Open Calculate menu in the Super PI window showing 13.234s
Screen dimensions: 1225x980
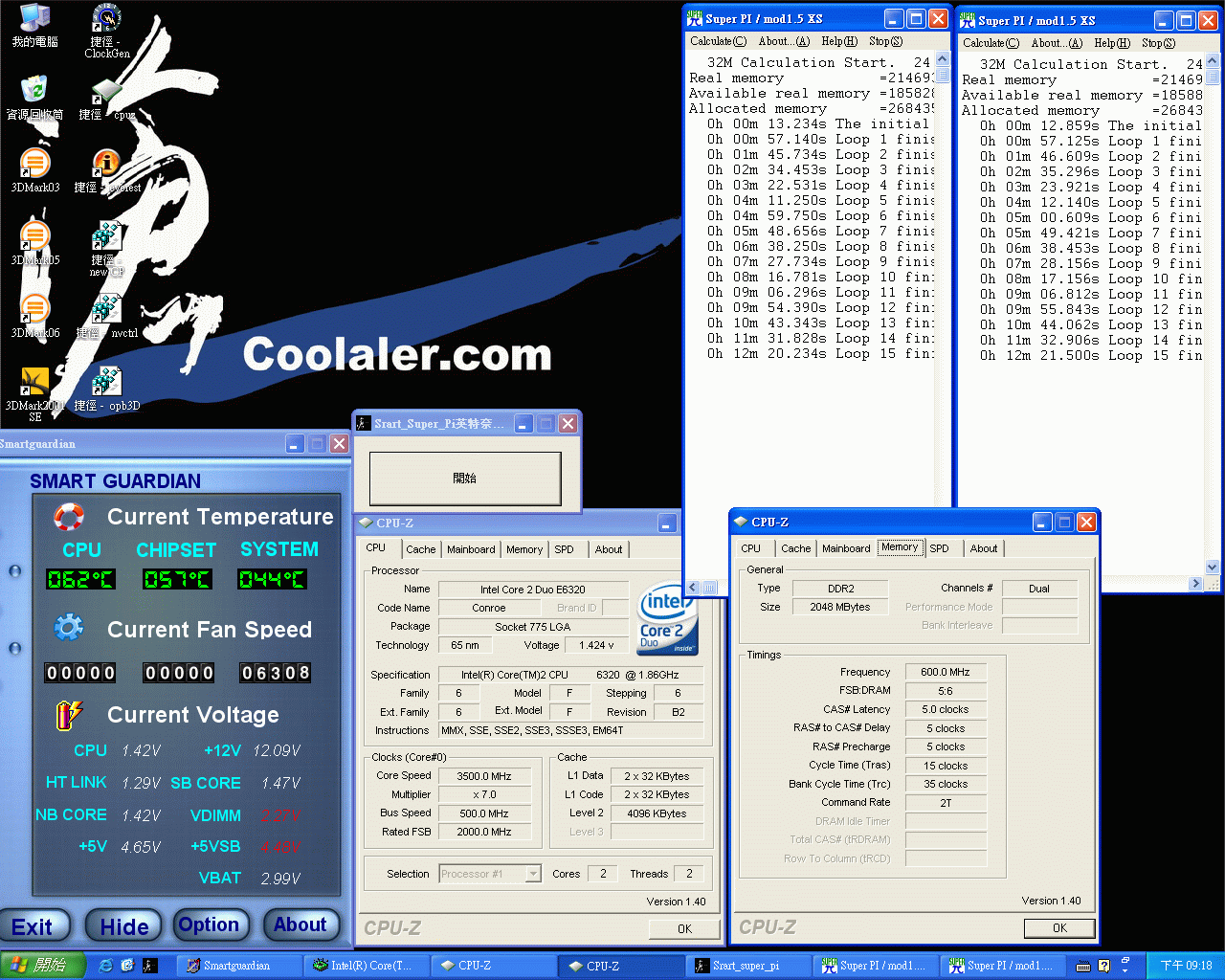point(719,41)
